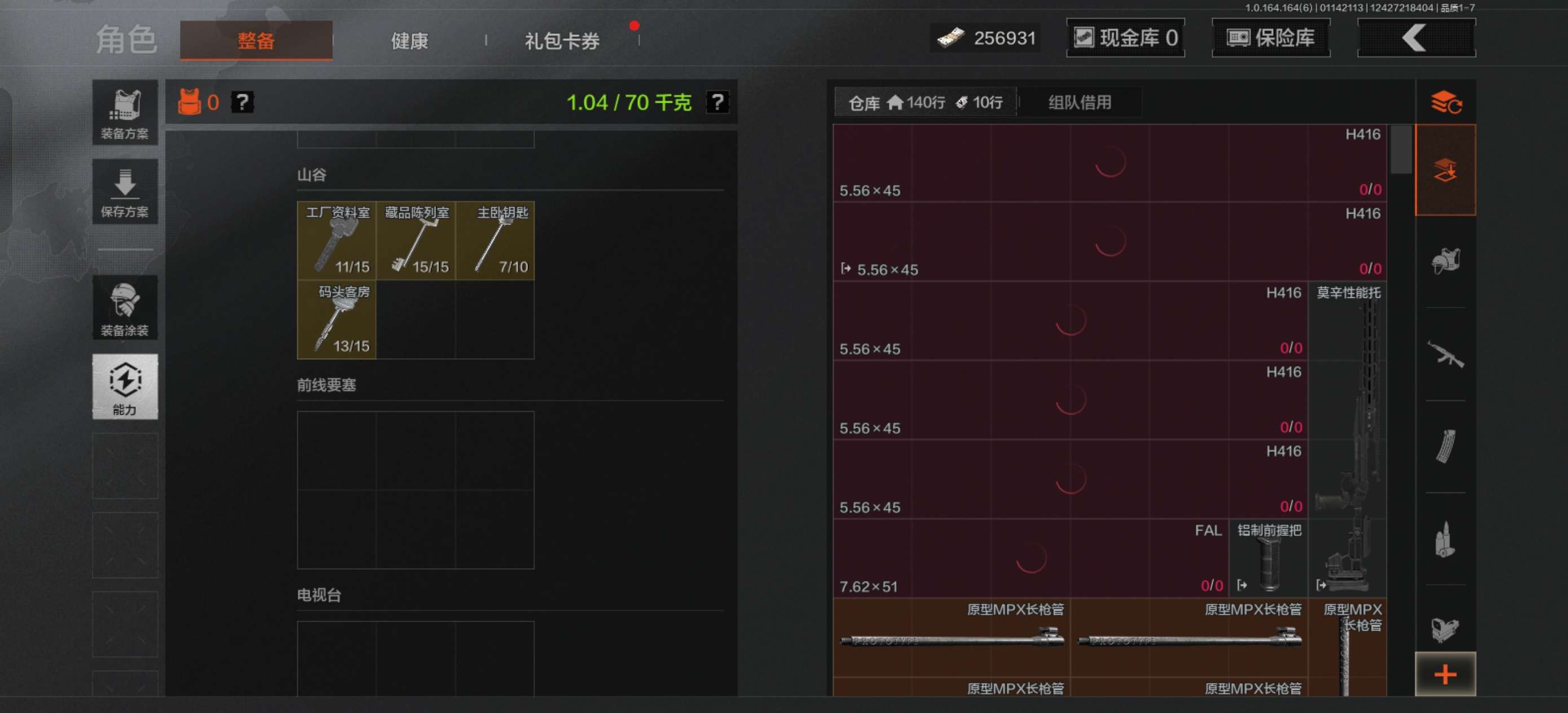The width and height of the screenshot is (1568, 713).
Task: Select the magazine category filter icon
Action: pos(1445,447)
